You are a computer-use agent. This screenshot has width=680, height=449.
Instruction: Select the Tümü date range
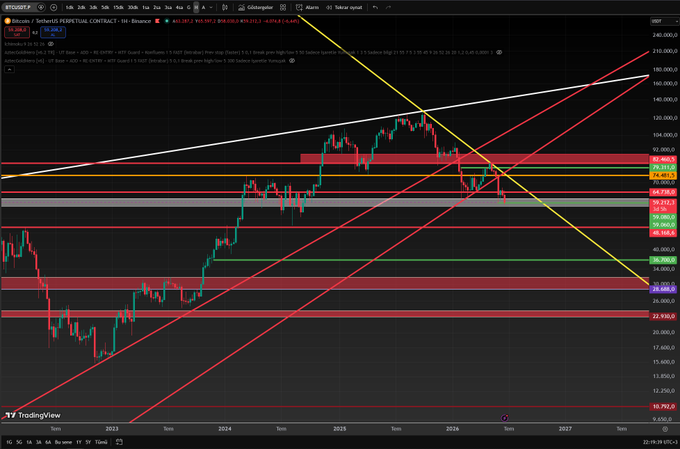(x=101, y=442)
